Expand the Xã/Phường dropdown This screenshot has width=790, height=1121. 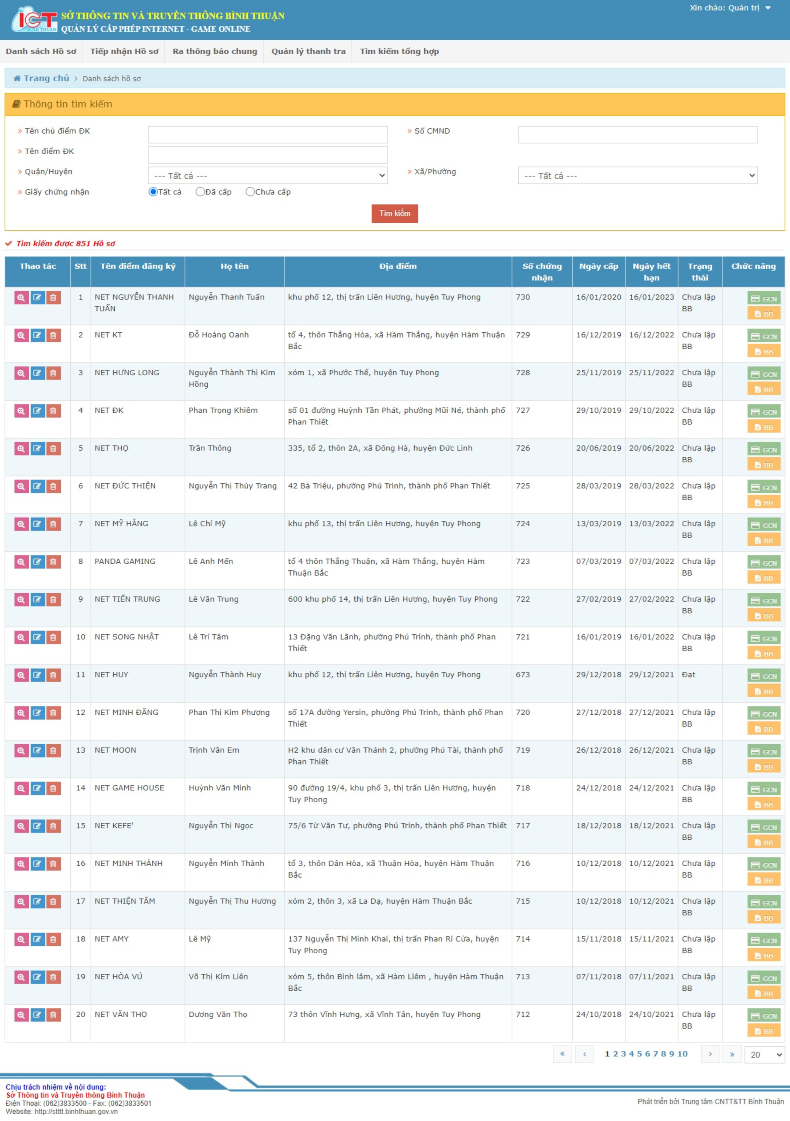[x=637, y=175]
